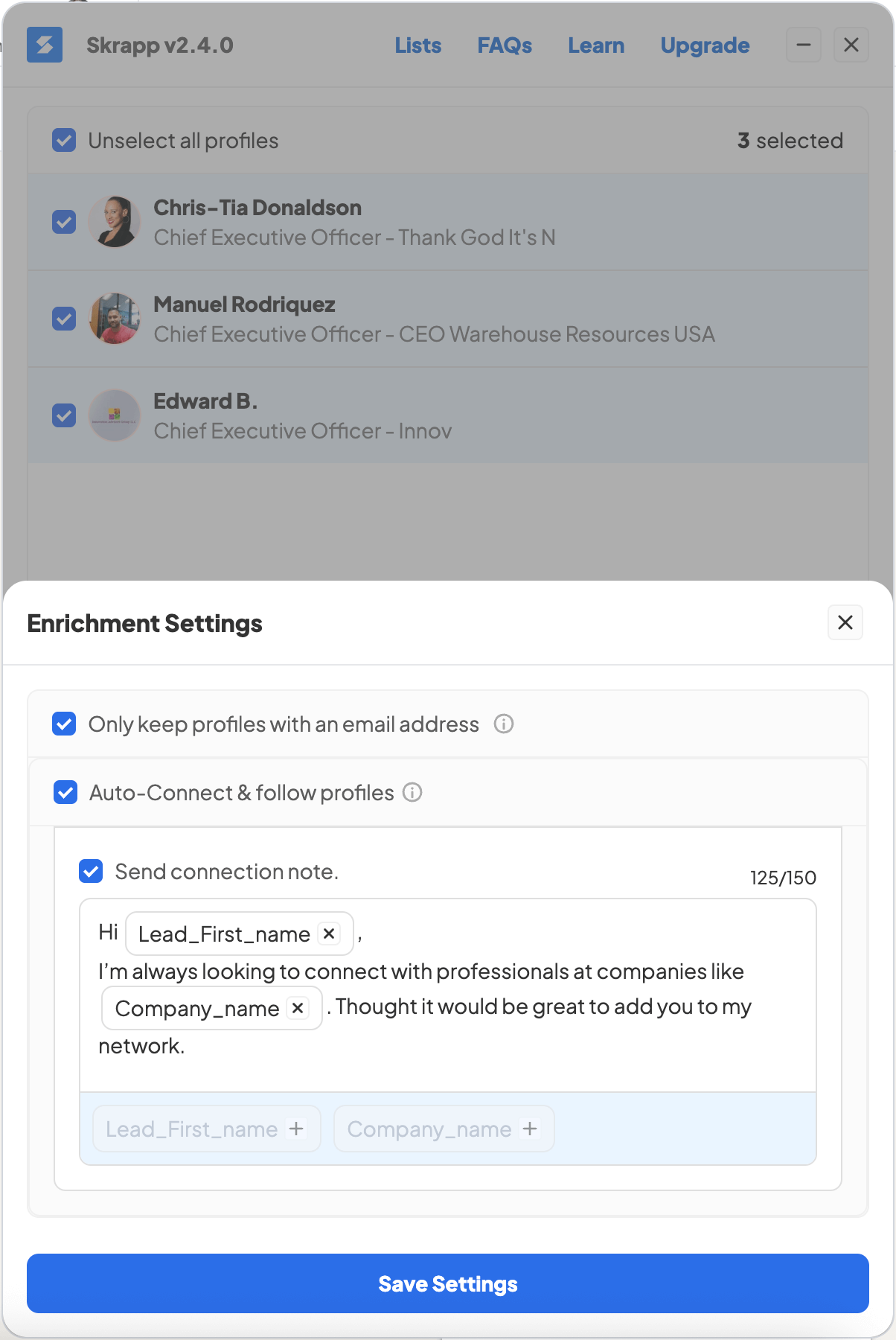Image resolution: width=896 pixels, height=1340 pixels.
Task: Toggle Send connection note checkbox
Action: [x=92, y=871]
